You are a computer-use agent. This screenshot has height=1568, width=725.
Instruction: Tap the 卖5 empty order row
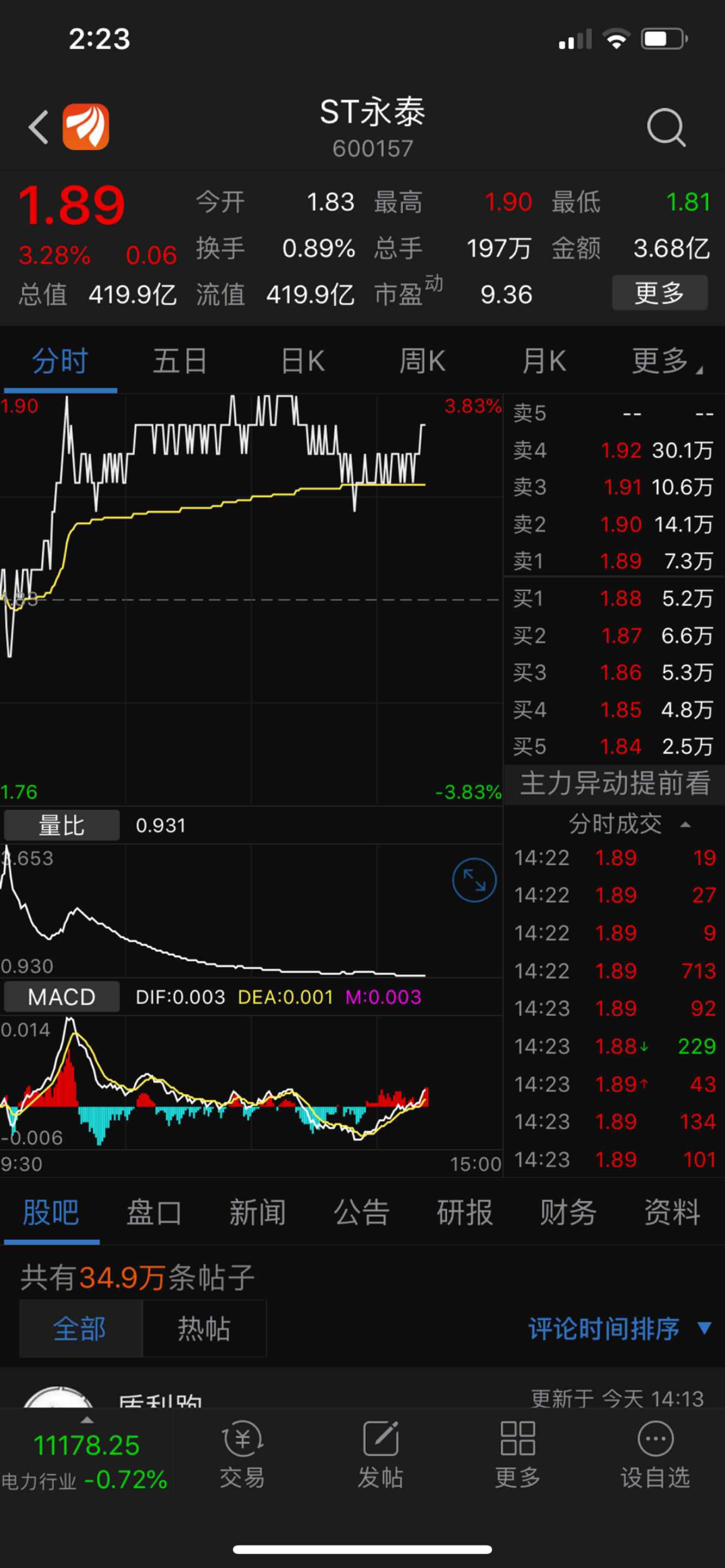click(613, 413)
